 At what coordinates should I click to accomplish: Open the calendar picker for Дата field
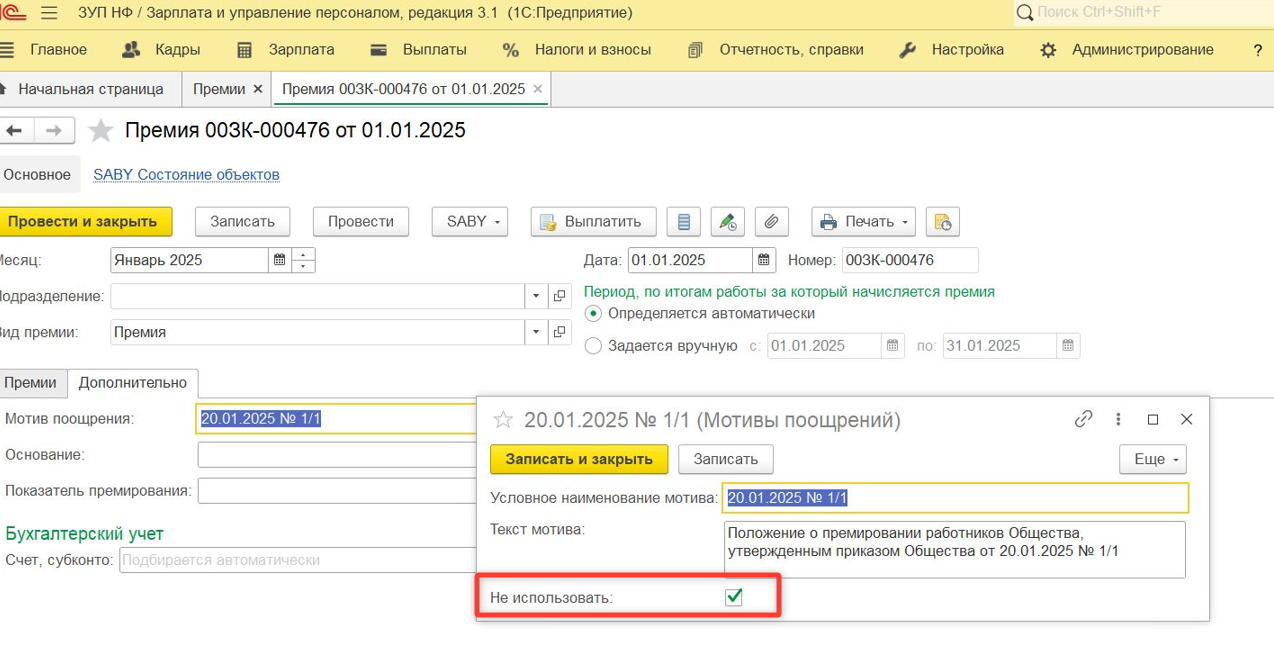(765, 260)
